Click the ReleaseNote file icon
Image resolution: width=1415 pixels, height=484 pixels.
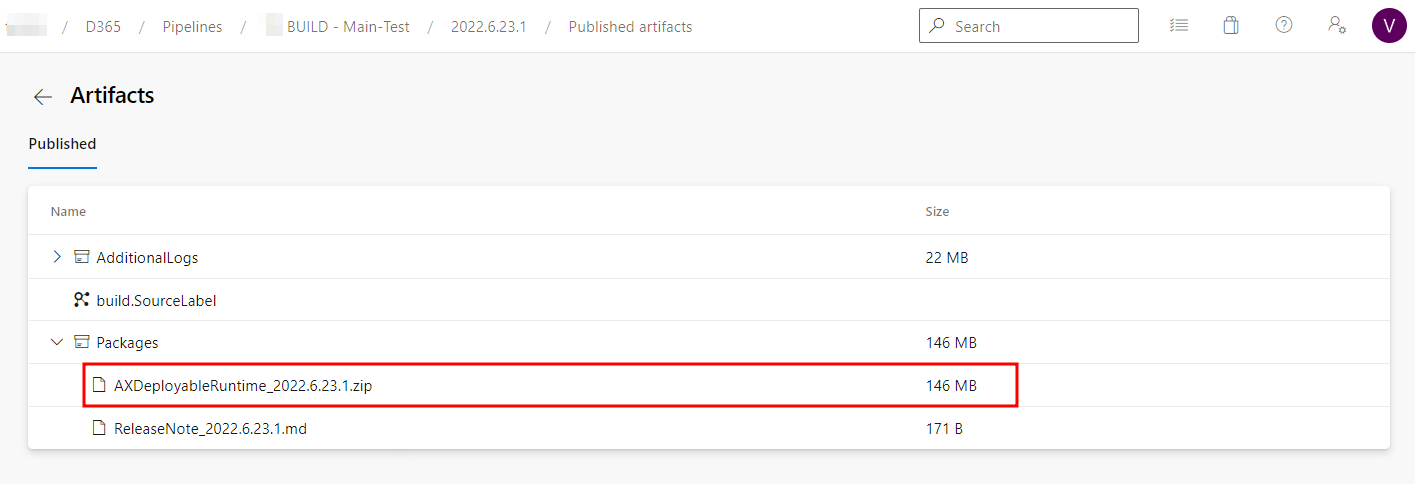point(99,428)
